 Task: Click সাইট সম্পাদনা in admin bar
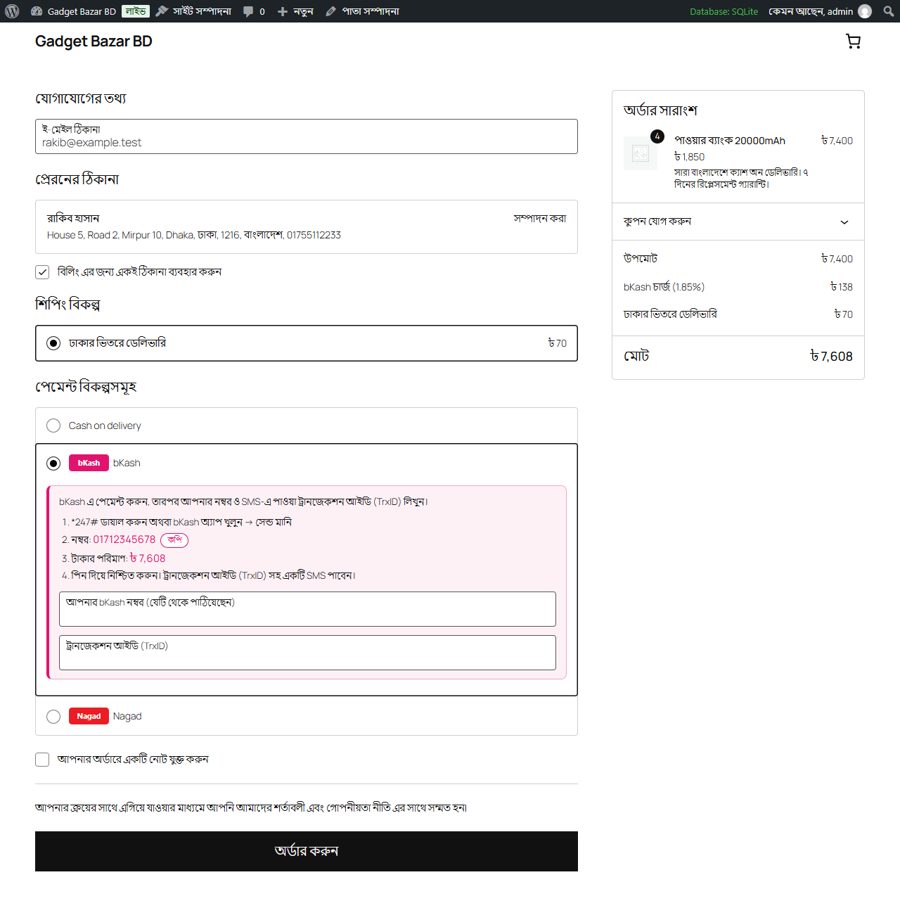(x=194, y=11)
